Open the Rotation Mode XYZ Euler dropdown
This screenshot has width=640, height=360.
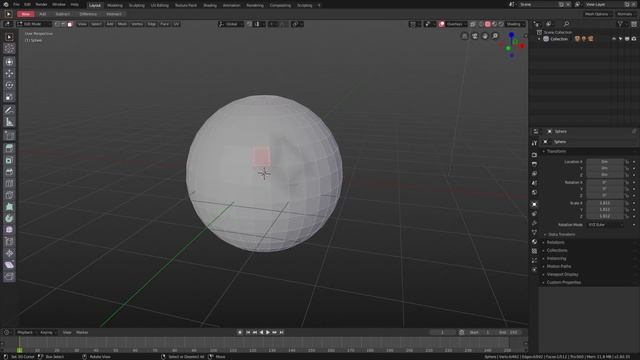606,225
